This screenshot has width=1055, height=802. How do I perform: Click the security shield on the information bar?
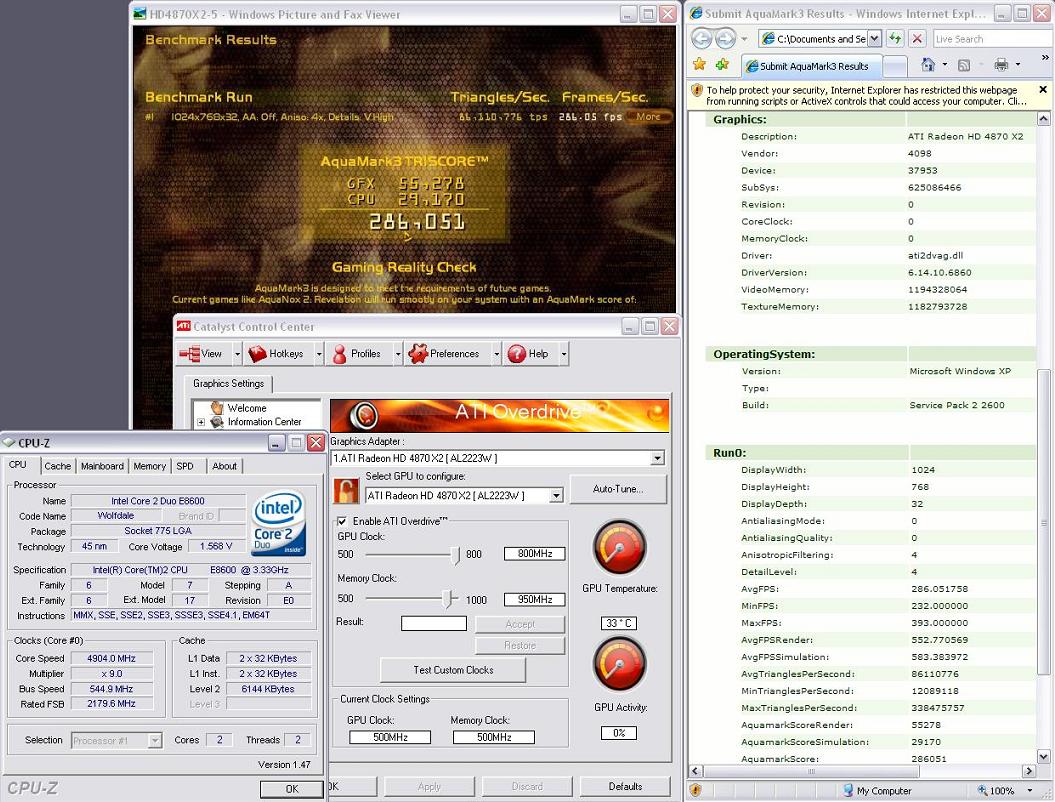coord(696,90)
